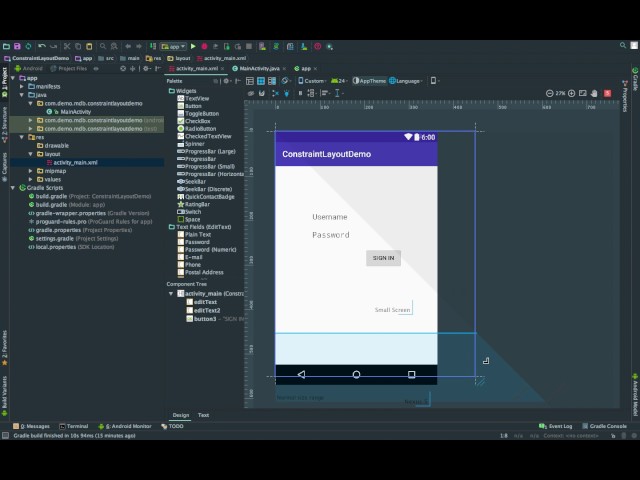
Task: Open the Language dropdown
Action: pyautogui.click(x=406, y=81)
